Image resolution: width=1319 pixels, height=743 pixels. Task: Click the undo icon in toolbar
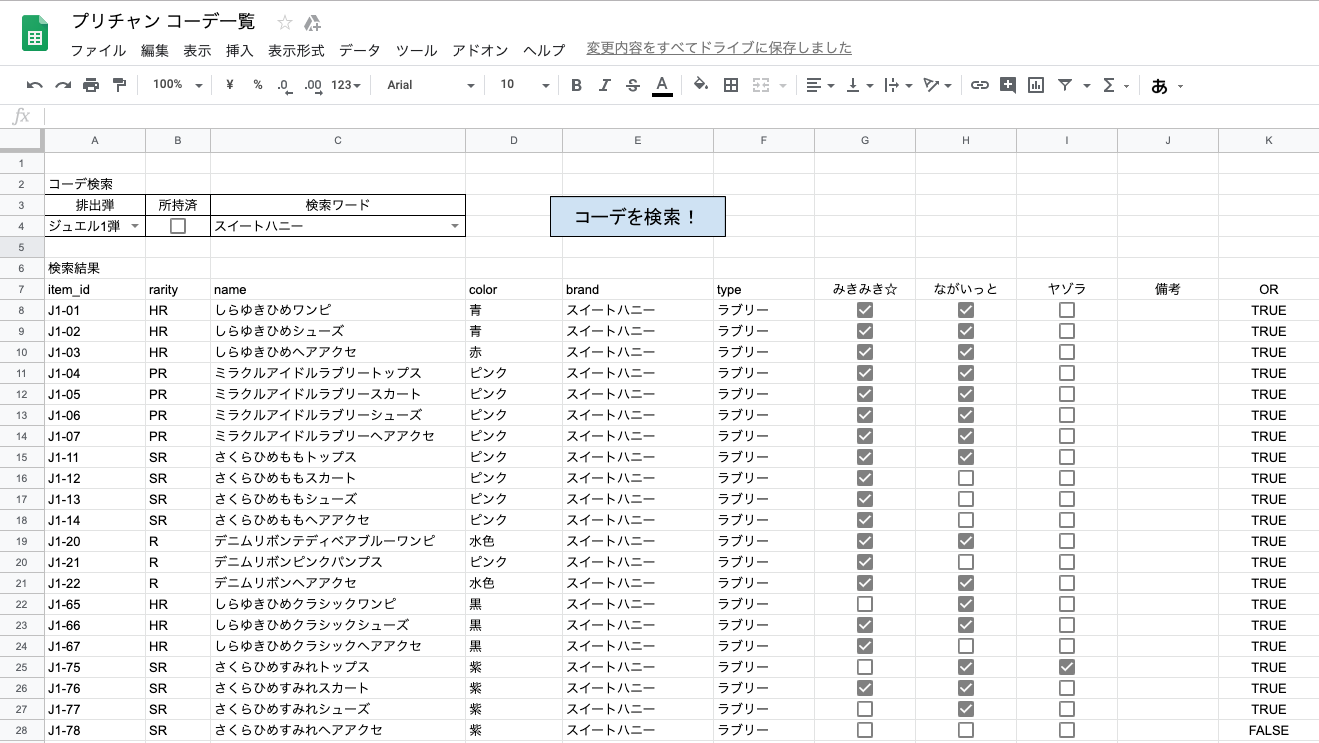click(35, 86)
